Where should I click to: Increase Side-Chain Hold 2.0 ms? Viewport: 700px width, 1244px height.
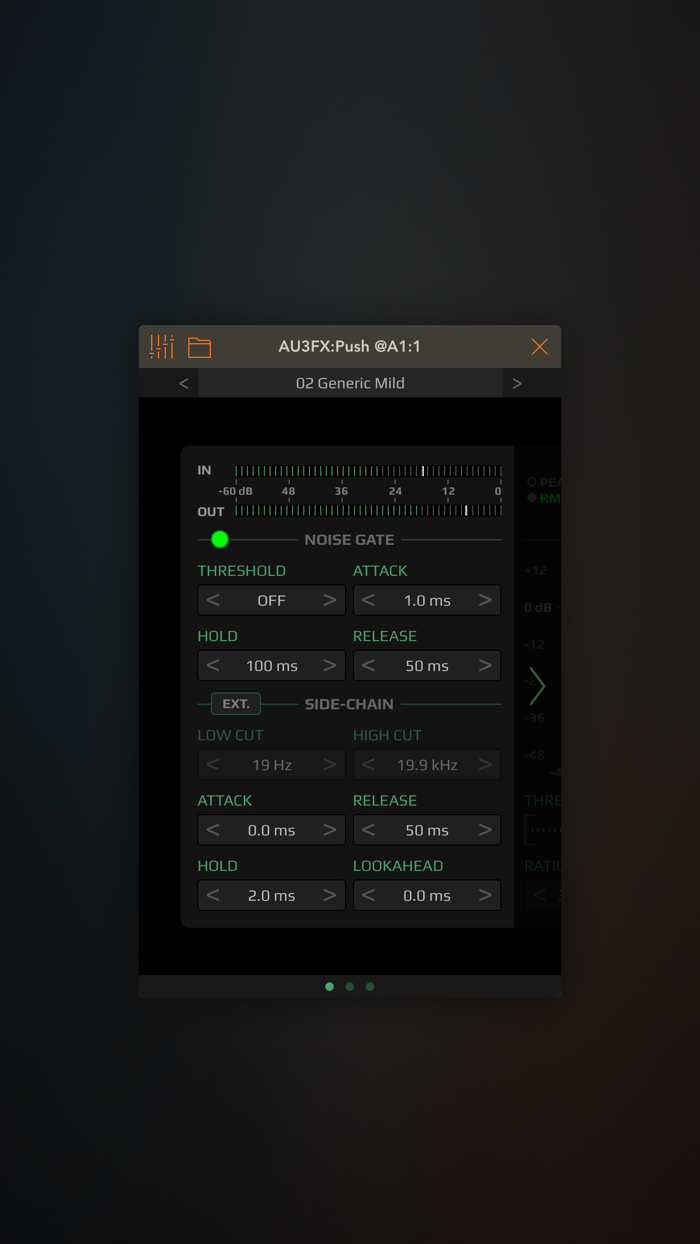[x=329, y=895]
